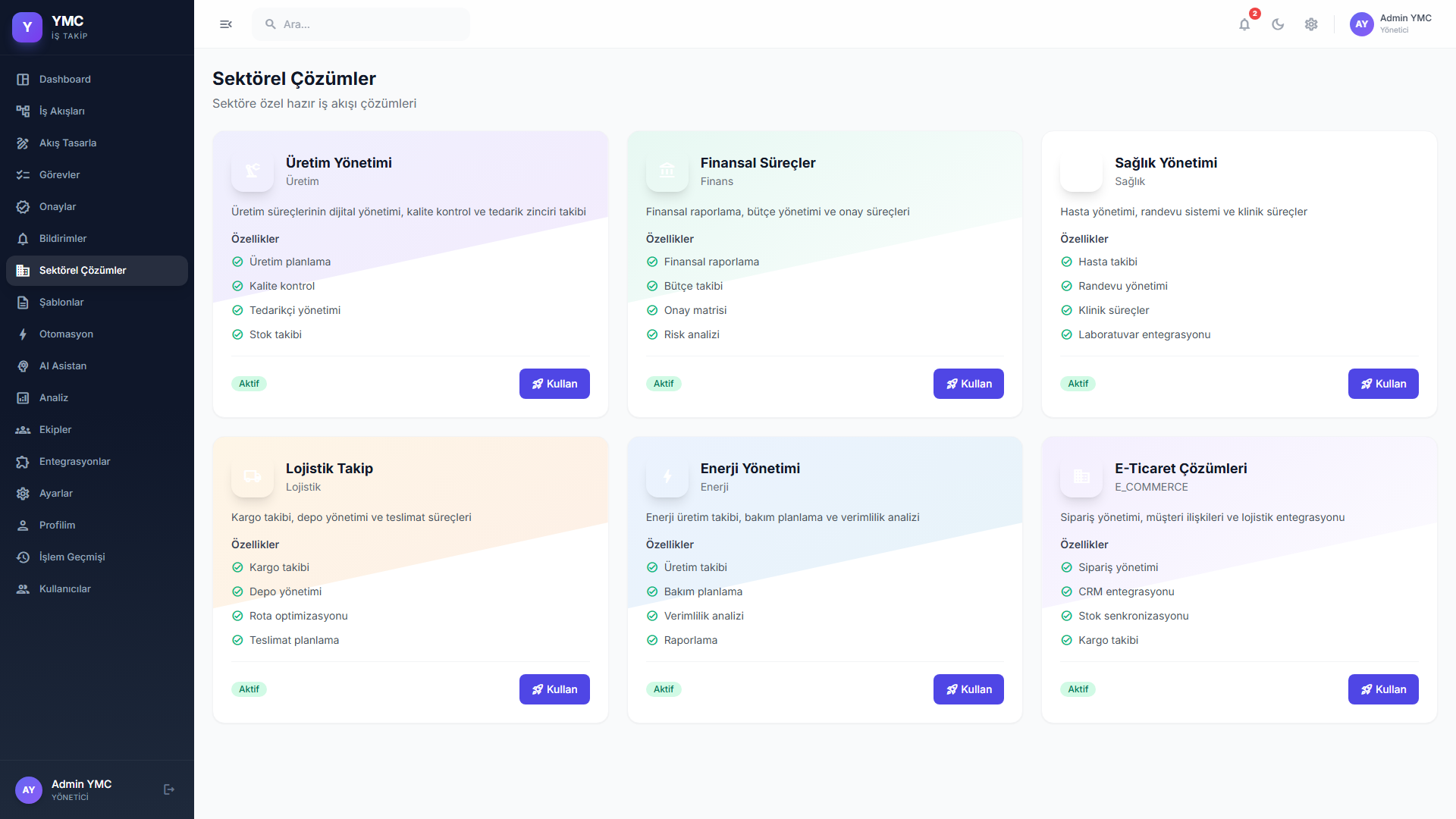The height and width of the screenshot is (819, 1456).
Task: Click the Görevler checklist icon
Action: point(23,175)
